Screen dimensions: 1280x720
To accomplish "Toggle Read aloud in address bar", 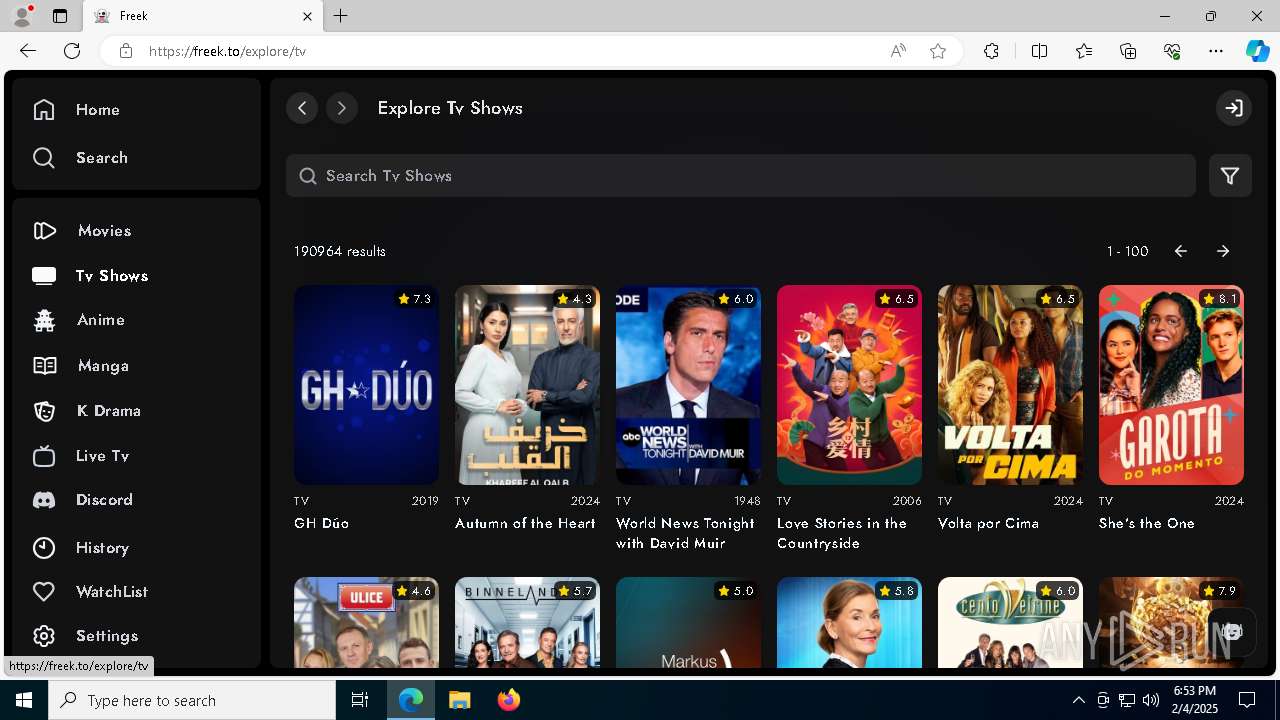I will [898, 51].
